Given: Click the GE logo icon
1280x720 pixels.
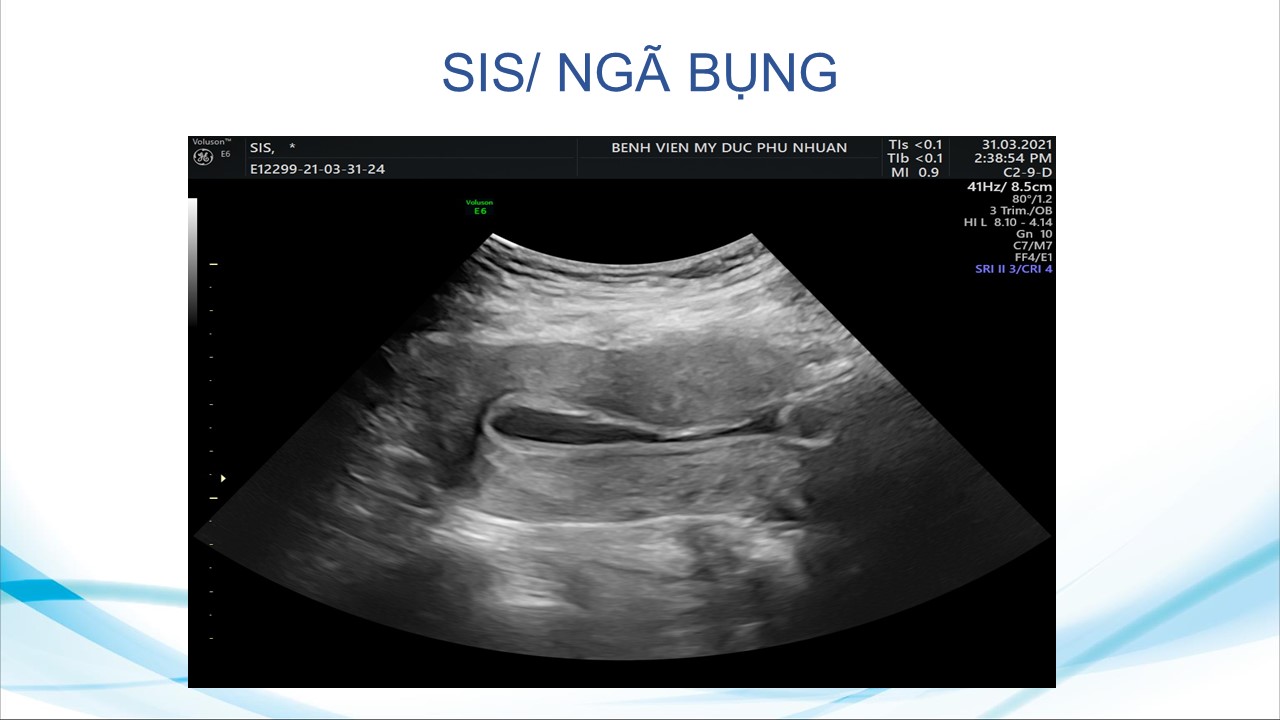Looking at the screenshot, I should point(203,157).
